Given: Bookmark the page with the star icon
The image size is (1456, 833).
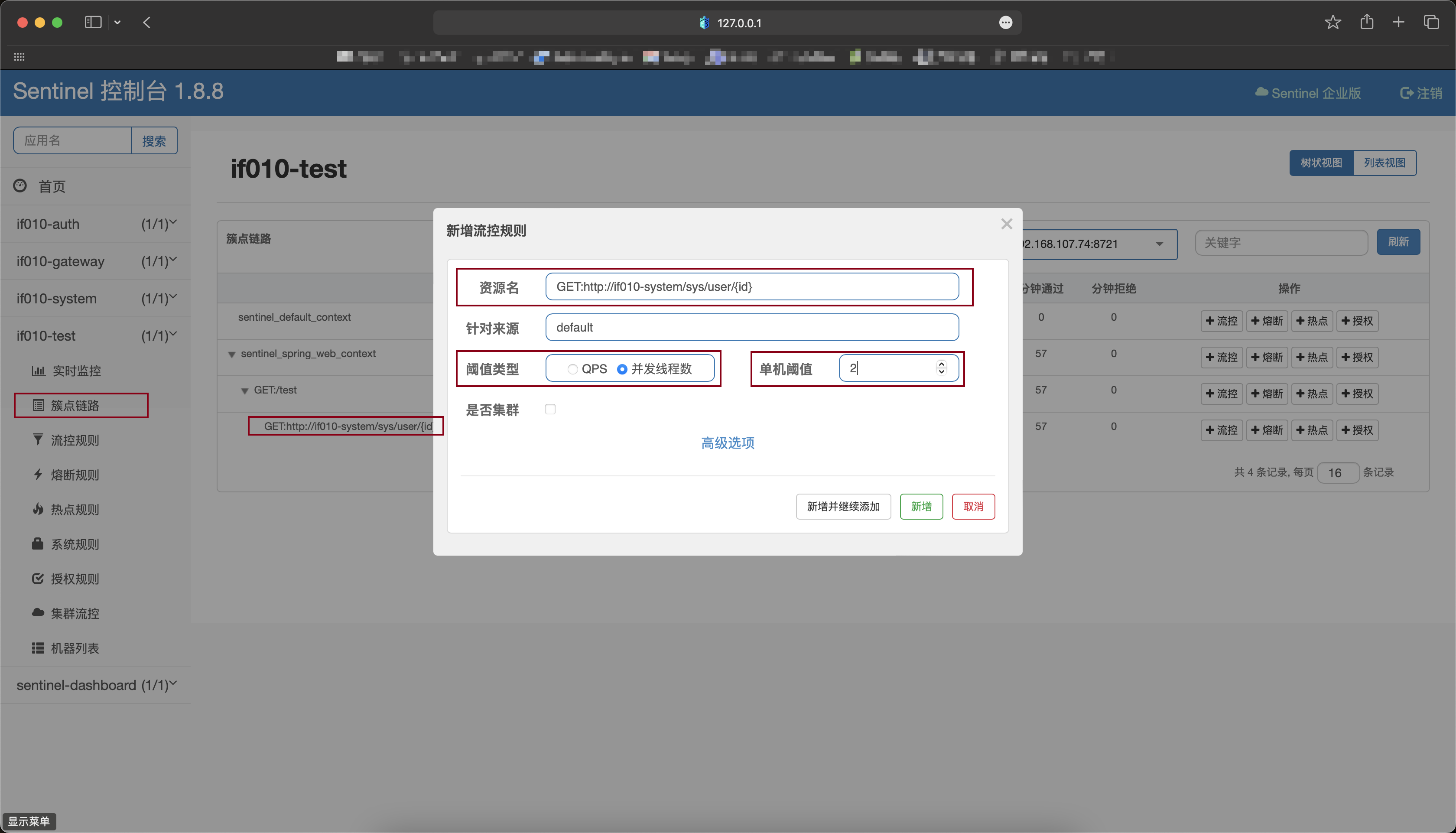Looking at the screenshot, I should coord(1332,22).
